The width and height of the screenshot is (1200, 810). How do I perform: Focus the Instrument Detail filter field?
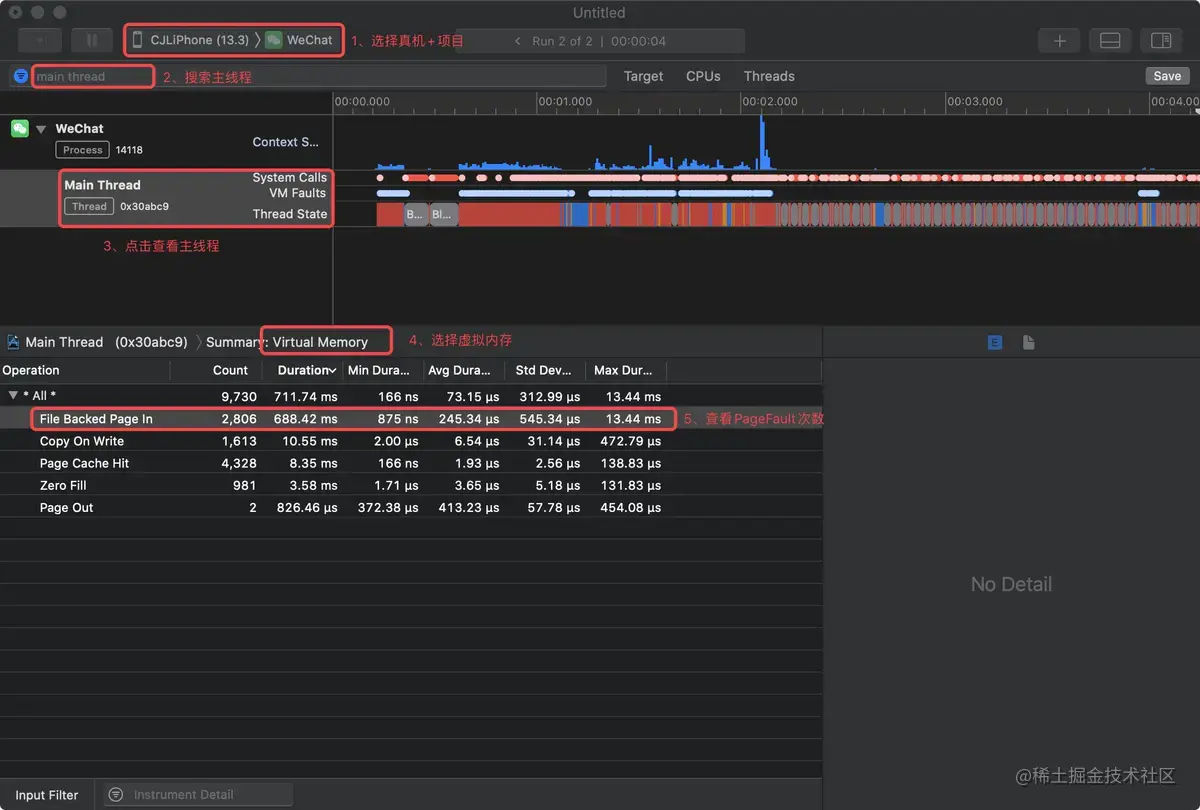coord(198,794)
